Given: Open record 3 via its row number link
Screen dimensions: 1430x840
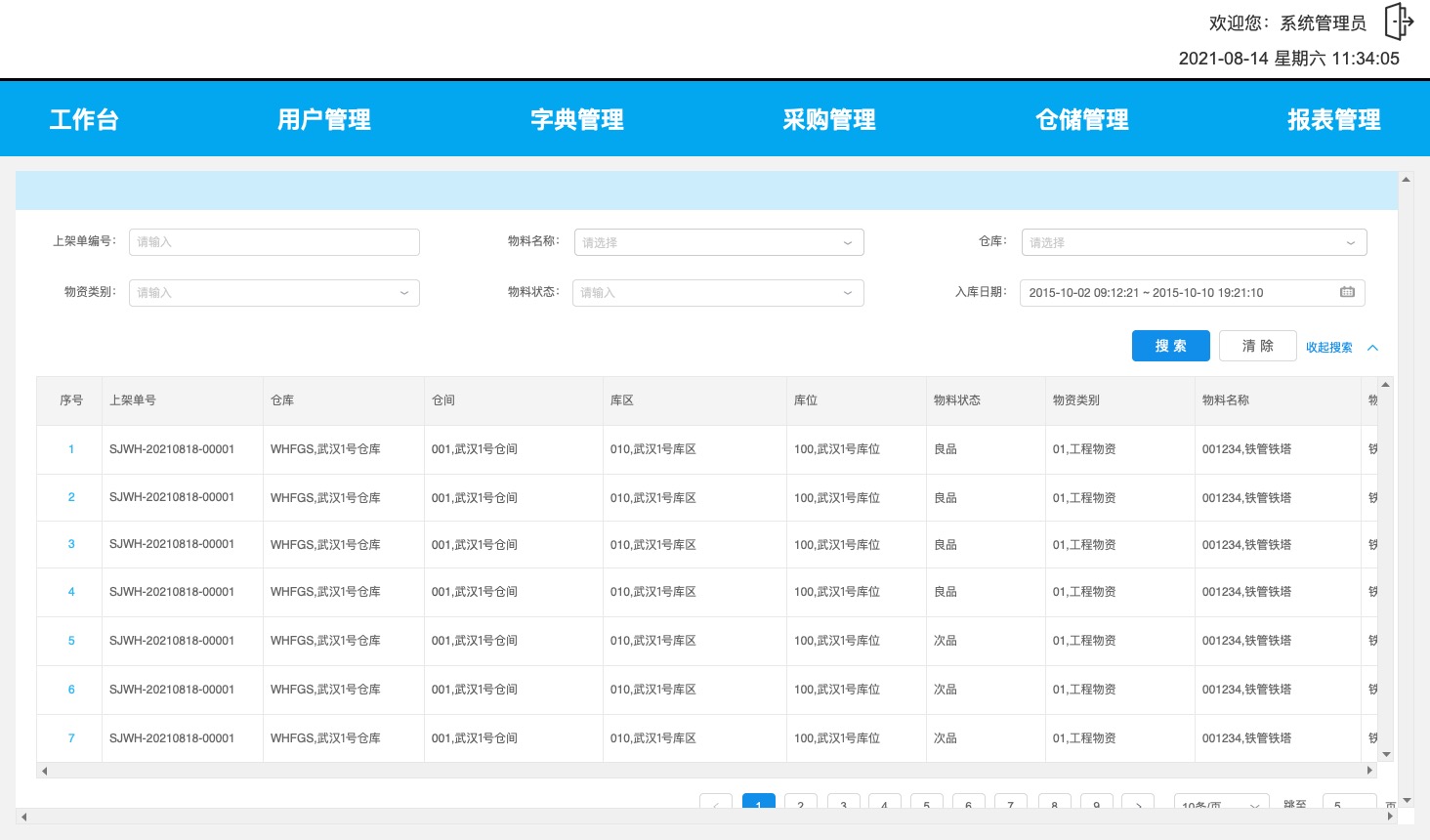Looking at the screenshot, I should (x=70, y=544).
